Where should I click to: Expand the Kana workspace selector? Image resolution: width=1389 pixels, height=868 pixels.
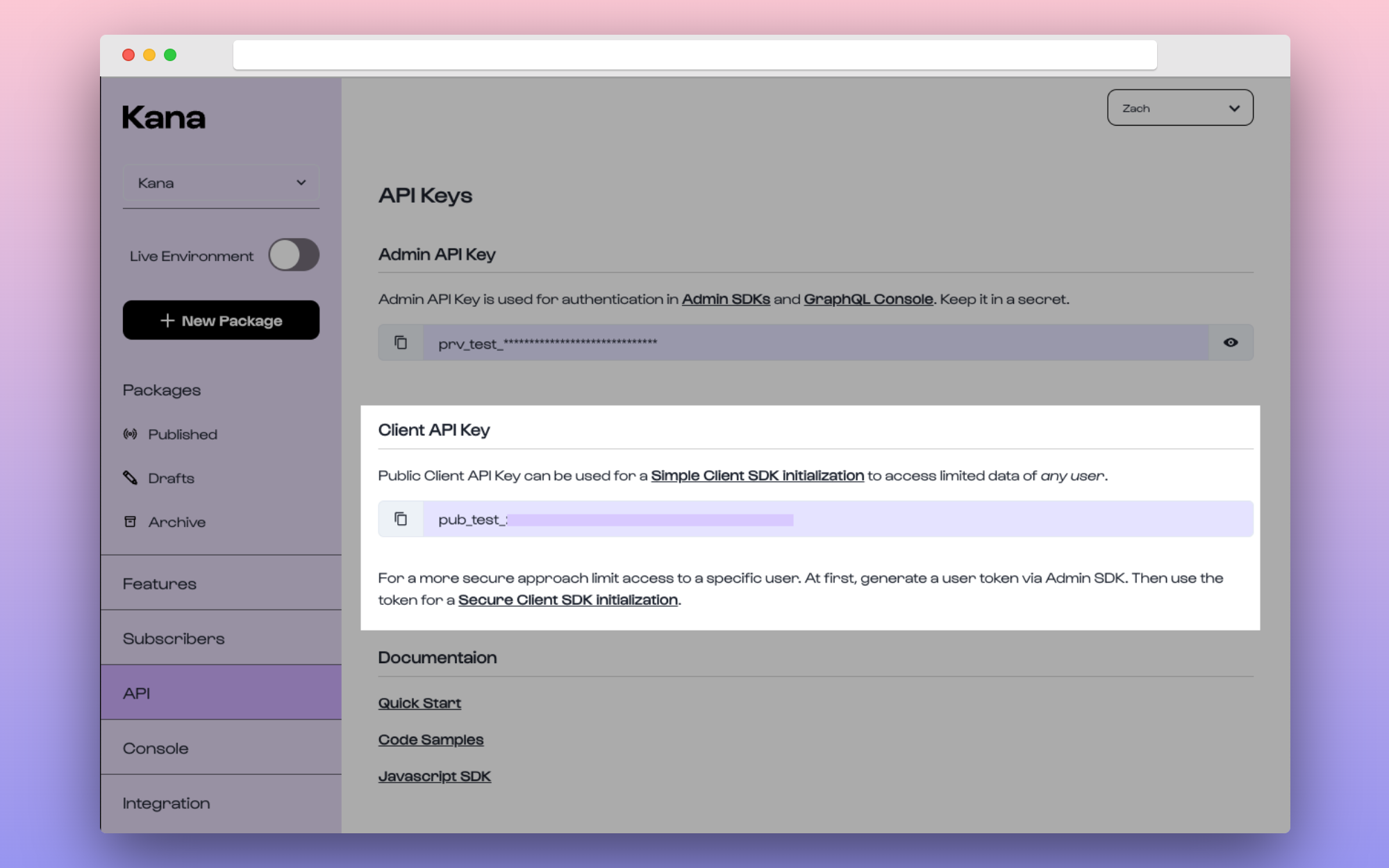tap(221, 183)
